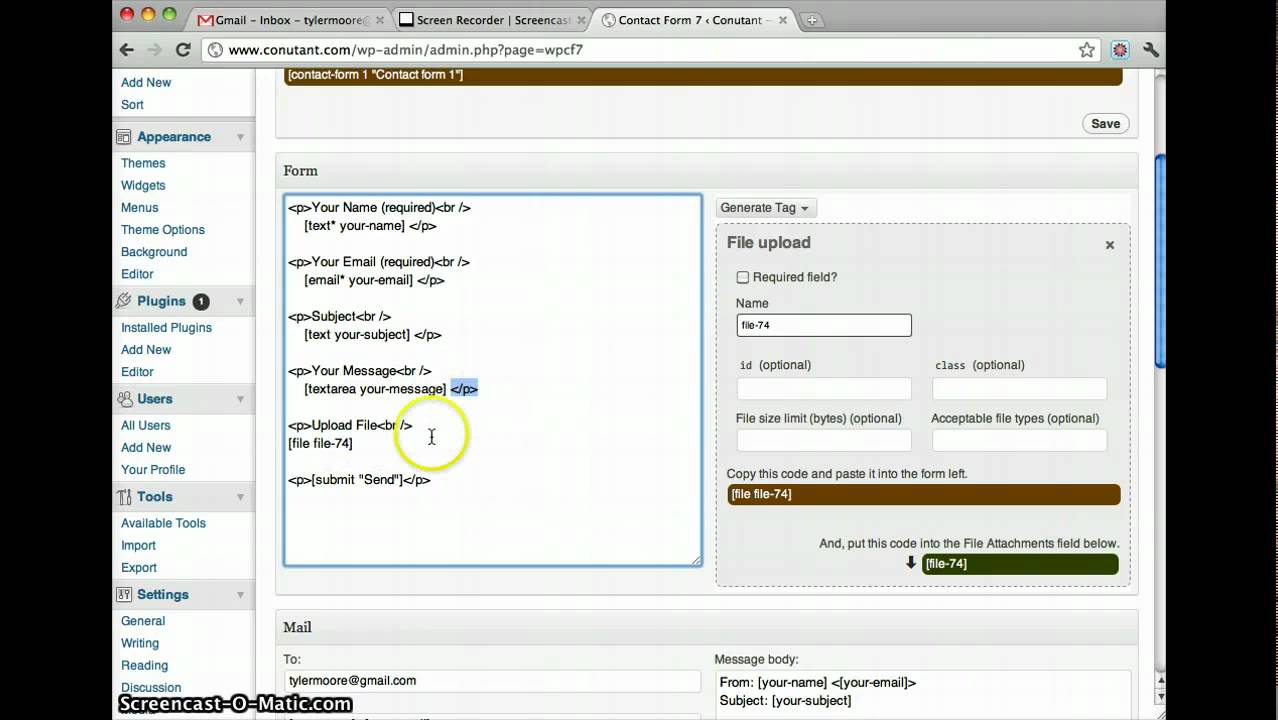The height and width of the screenshot is (720, 1278).
Task: Click the Tools section icon
Action: point(124,497)
